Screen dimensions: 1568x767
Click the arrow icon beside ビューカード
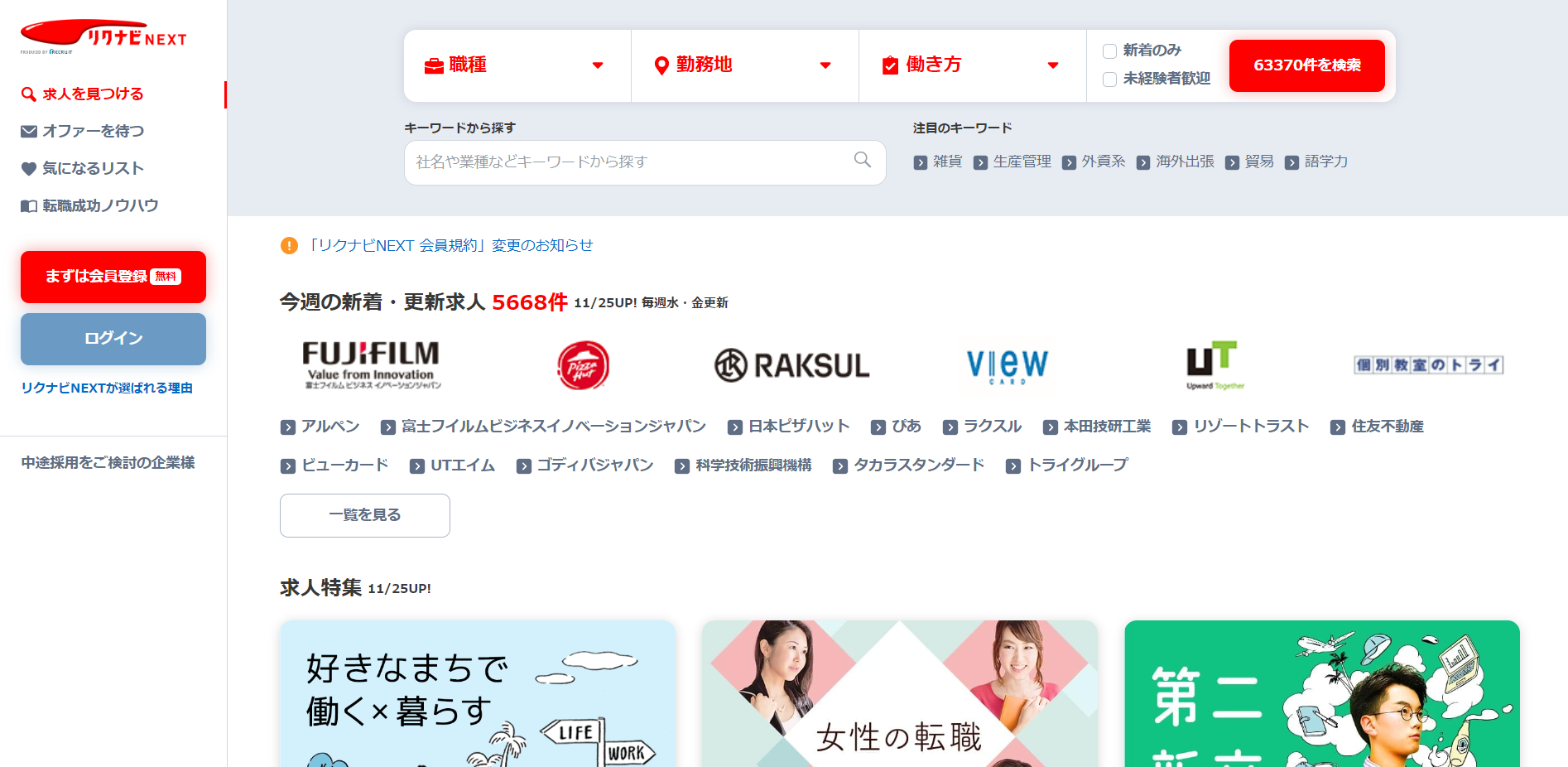pos(288,466)
